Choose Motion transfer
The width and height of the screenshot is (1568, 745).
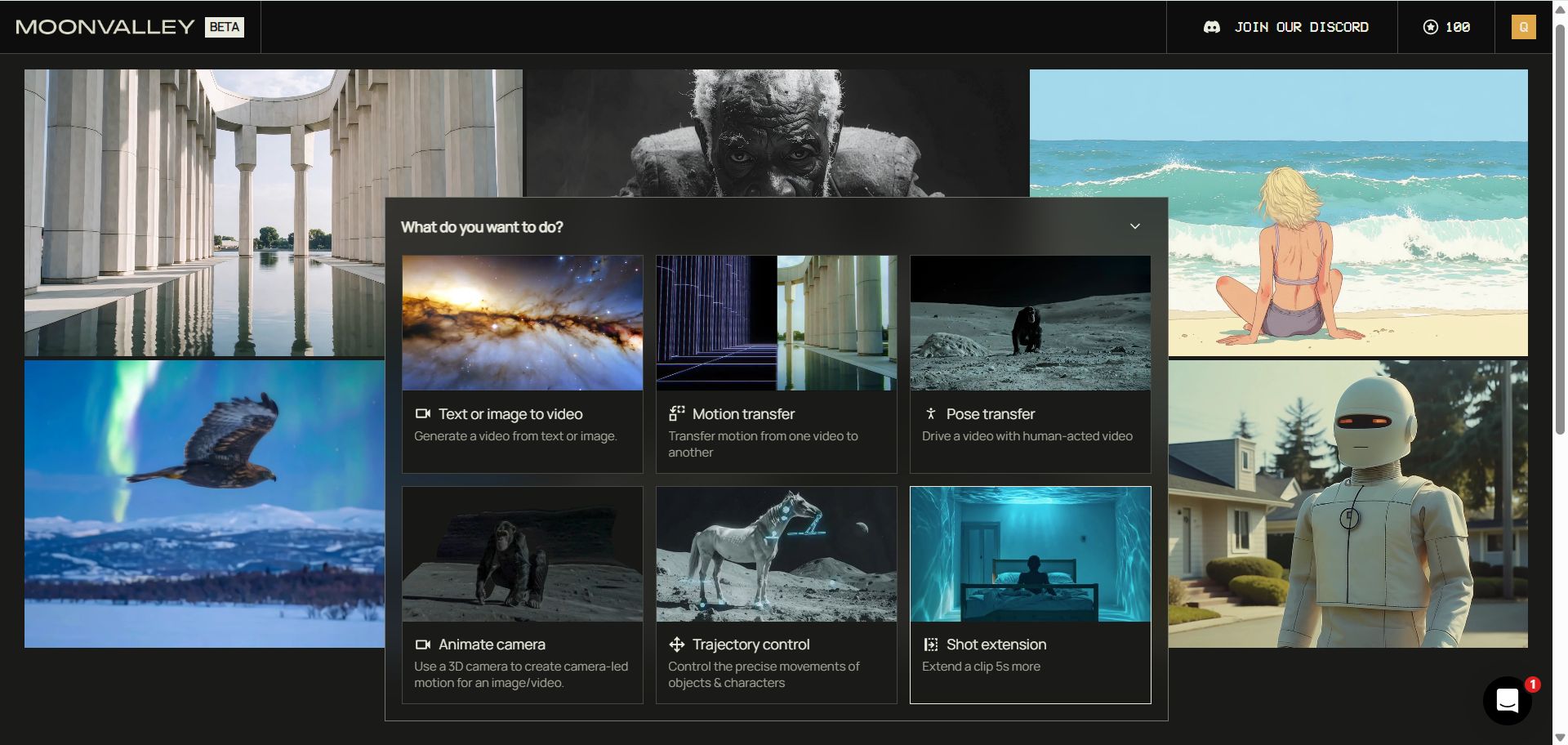pyautogui.click(x=777, y=364)
